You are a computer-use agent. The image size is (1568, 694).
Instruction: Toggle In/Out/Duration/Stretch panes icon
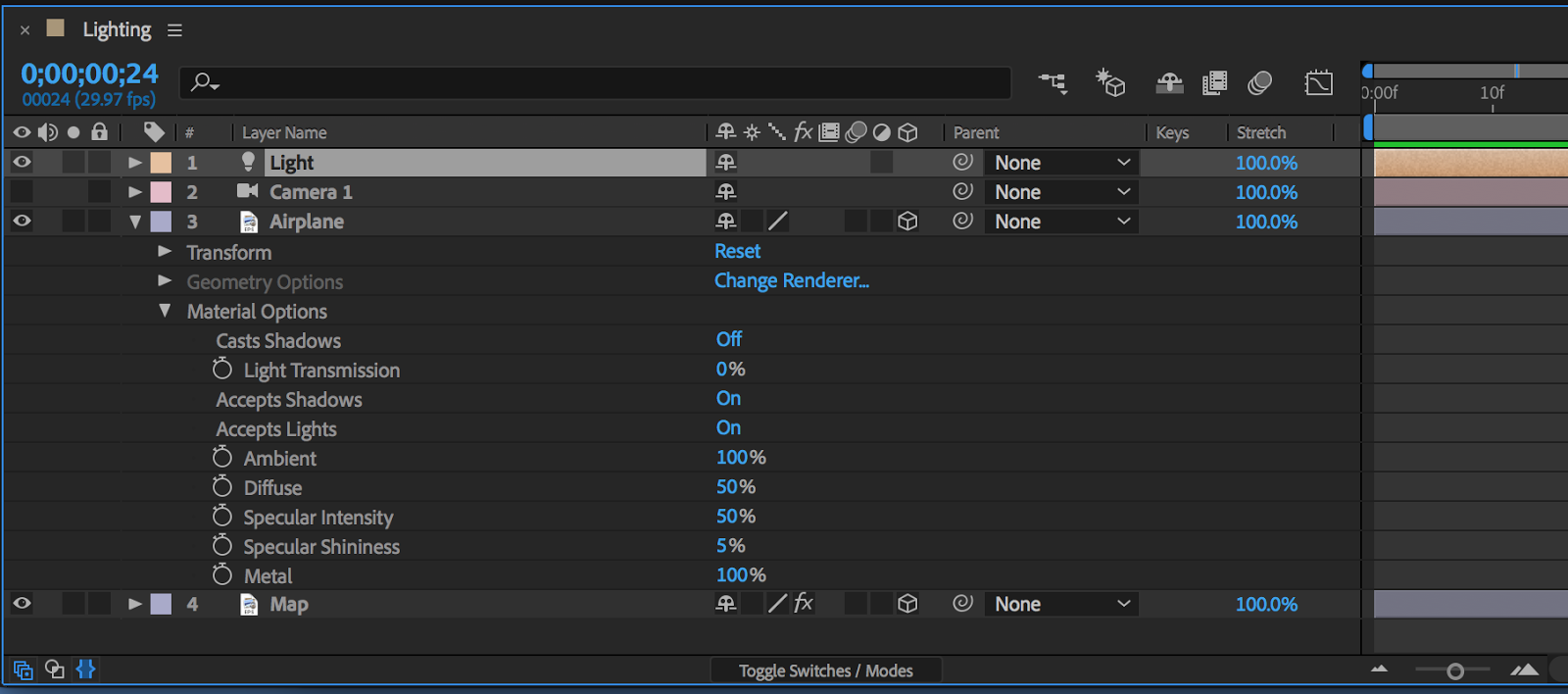[85, 669]
